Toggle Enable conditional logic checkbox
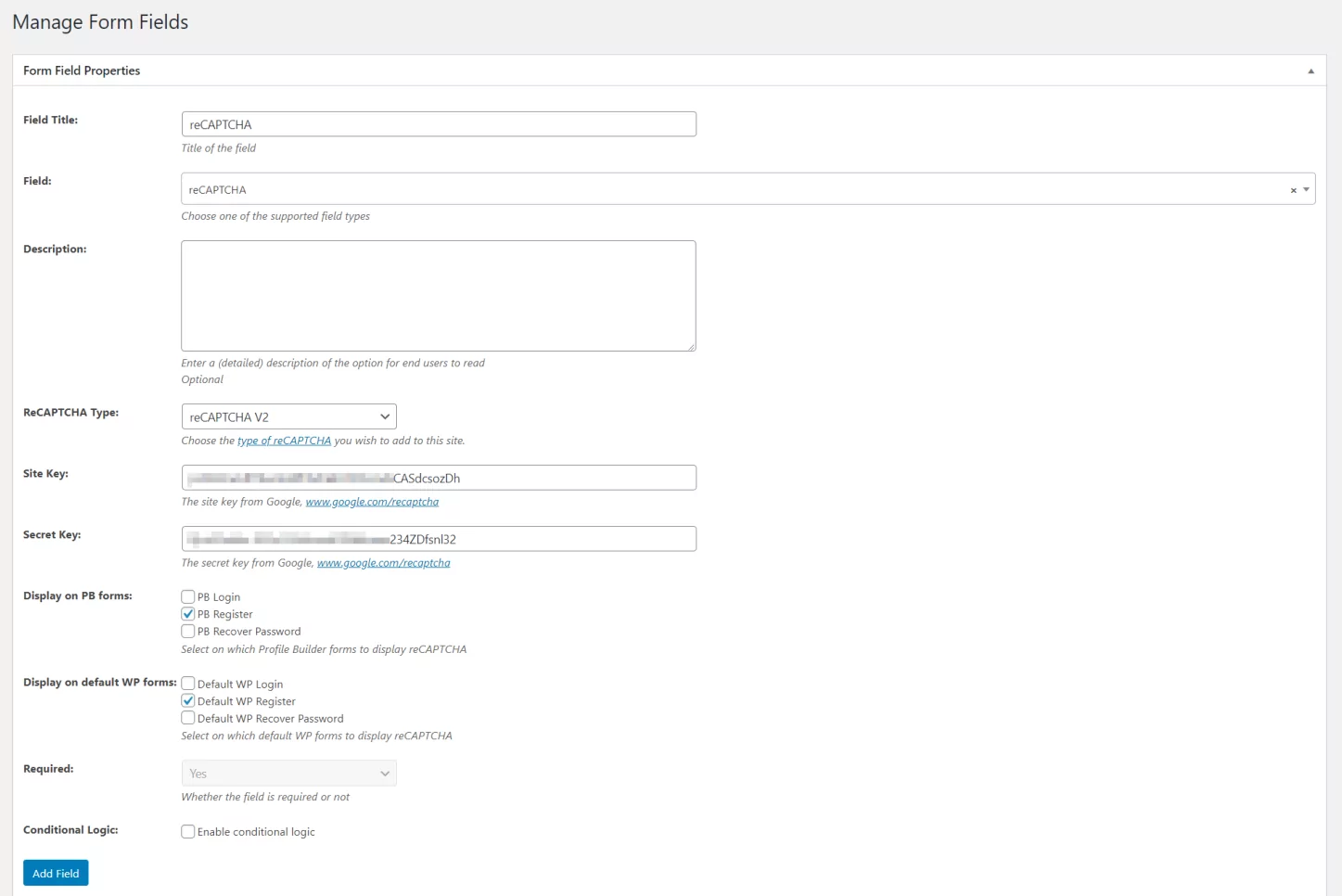 tap(188, 832)
